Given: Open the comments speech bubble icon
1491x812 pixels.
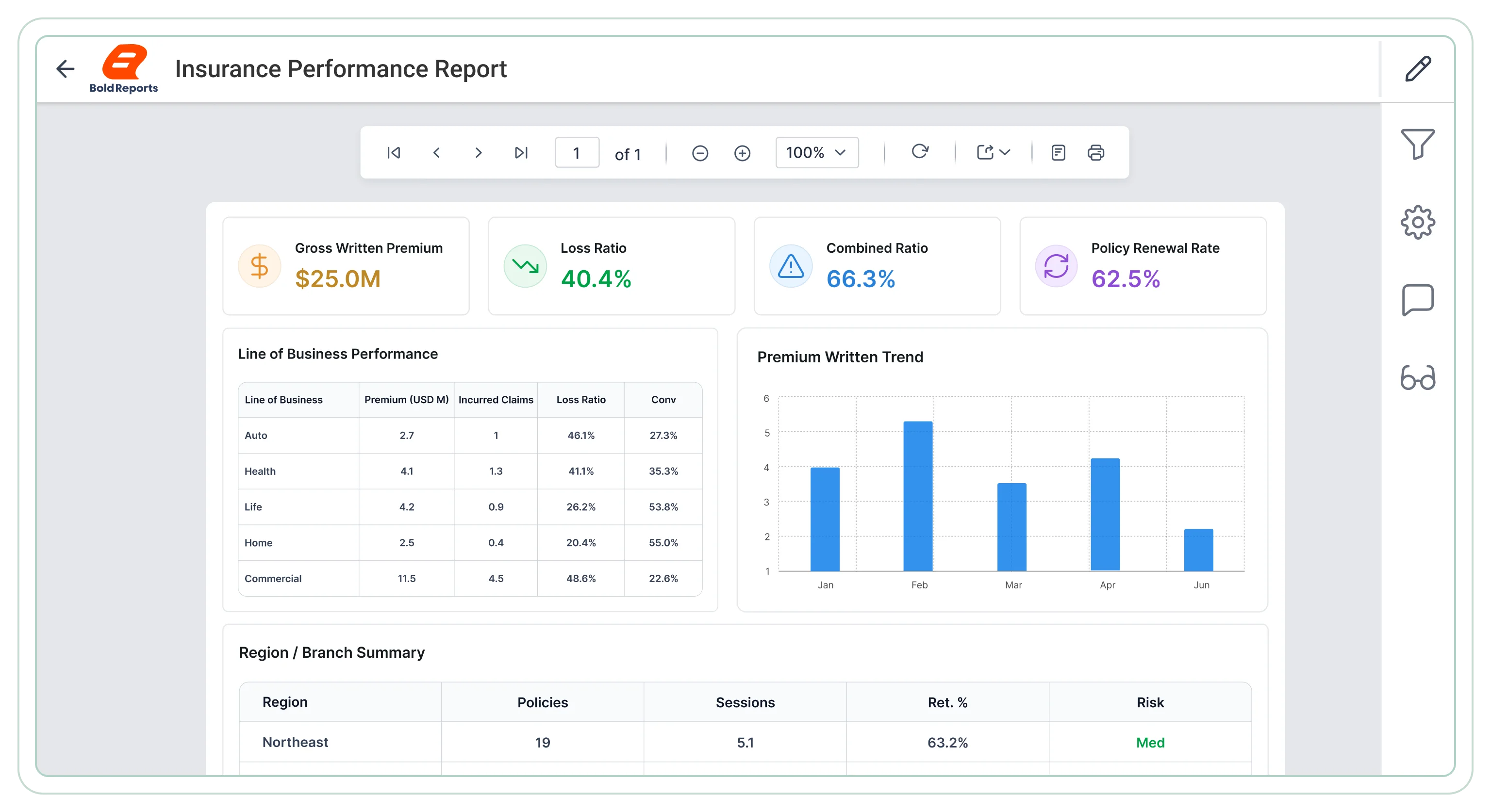Looking at the screenshot, I should point(1418,300).
